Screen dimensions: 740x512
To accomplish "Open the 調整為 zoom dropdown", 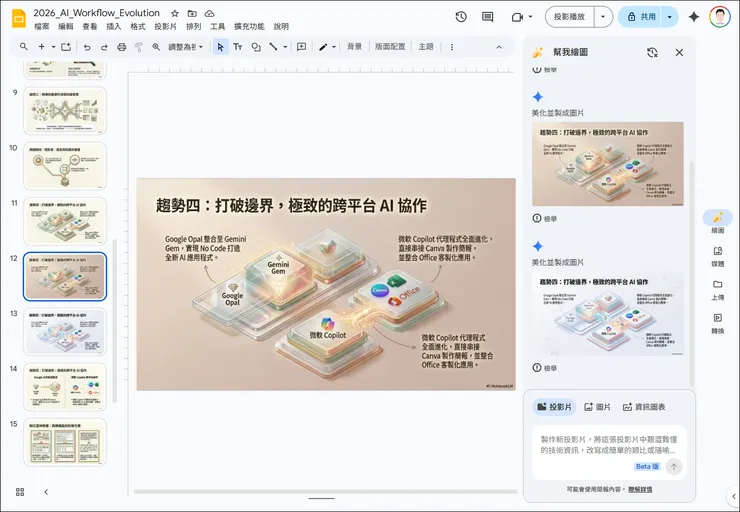I will pos(185,47).
